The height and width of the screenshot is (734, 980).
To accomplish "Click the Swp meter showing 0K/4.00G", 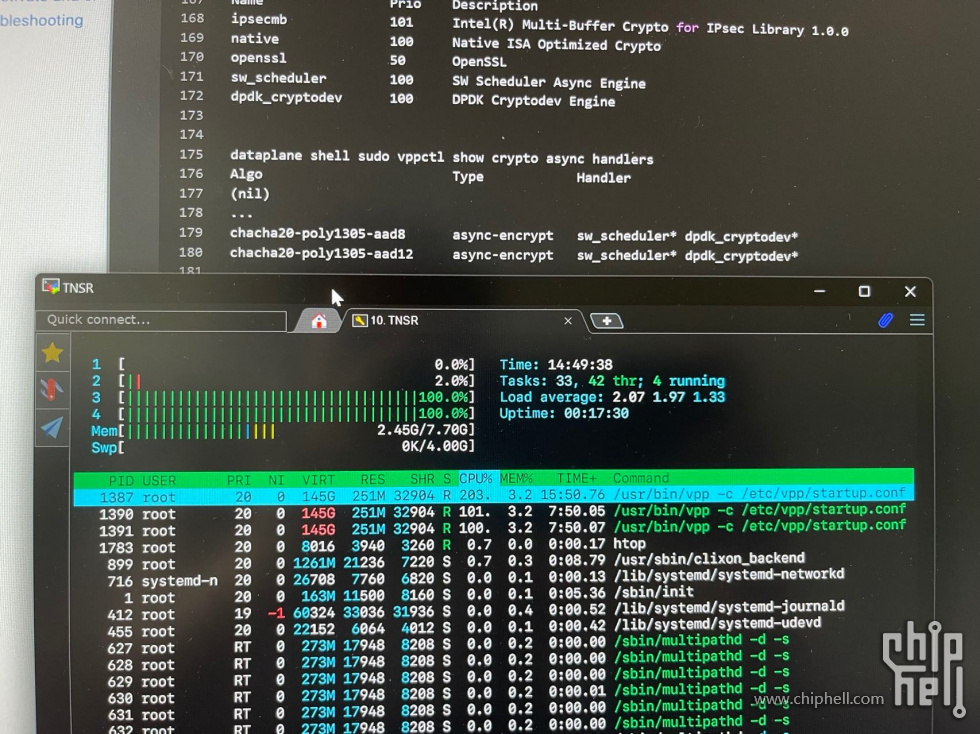I will click(283, 447).
